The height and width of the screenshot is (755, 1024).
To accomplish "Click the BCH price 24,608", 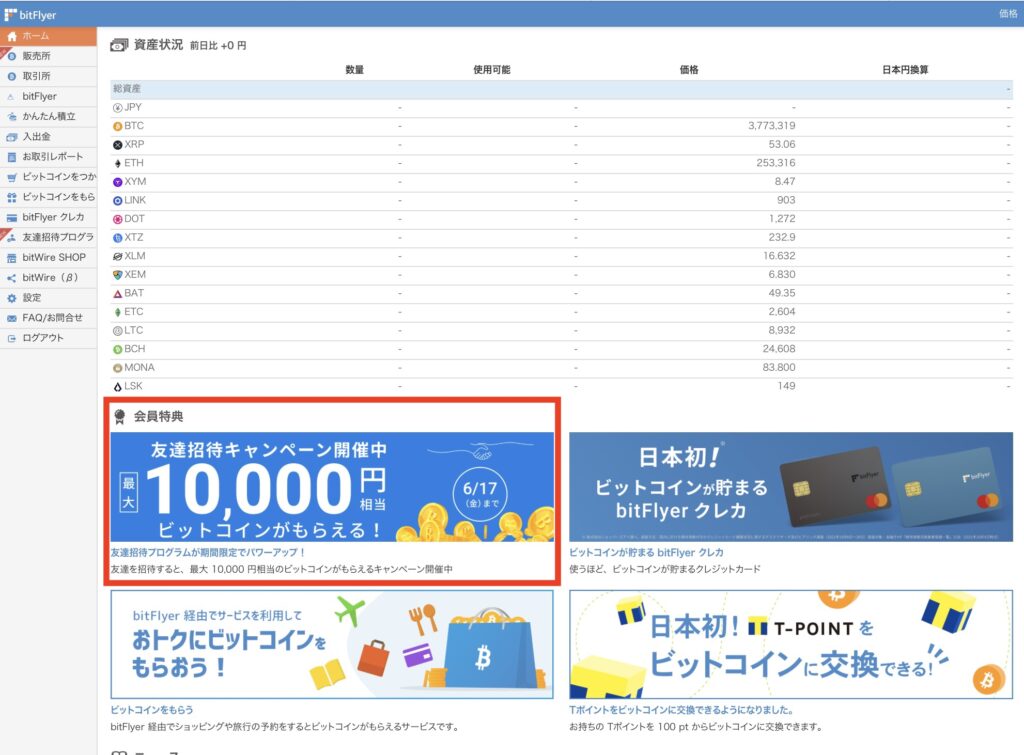I will point(779,349).
